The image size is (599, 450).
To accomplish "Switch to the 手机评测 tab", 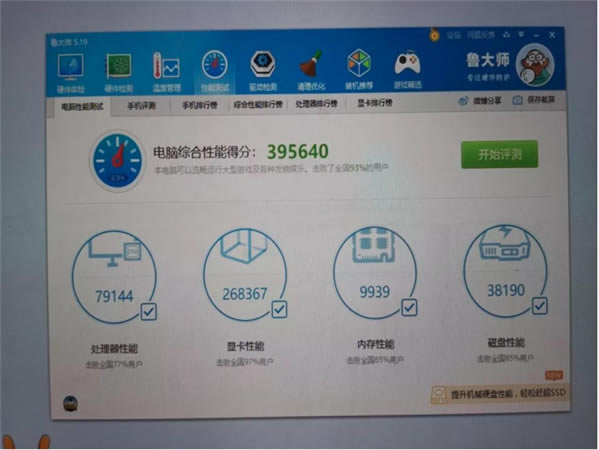I will coord(141,106).
